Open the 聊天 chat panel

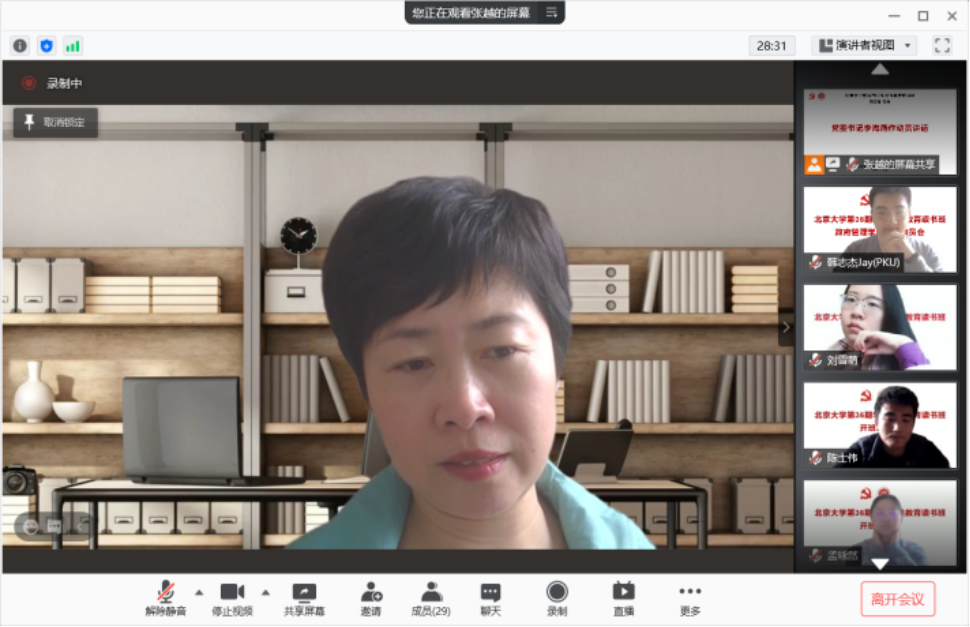pyautogui.click(x=490, y=598)
